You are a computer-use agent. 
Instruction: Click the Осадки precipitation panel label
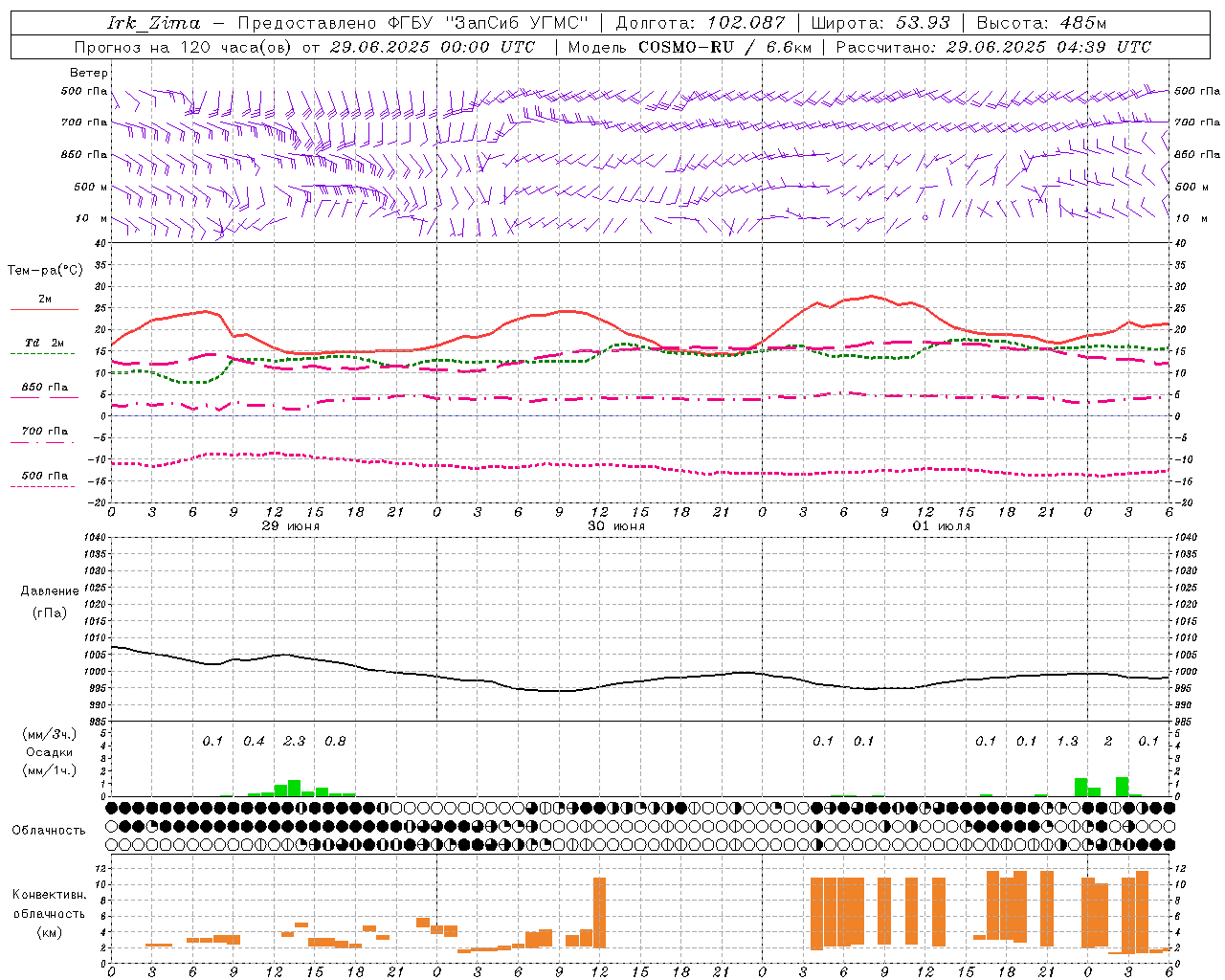[x=49, y=752]
